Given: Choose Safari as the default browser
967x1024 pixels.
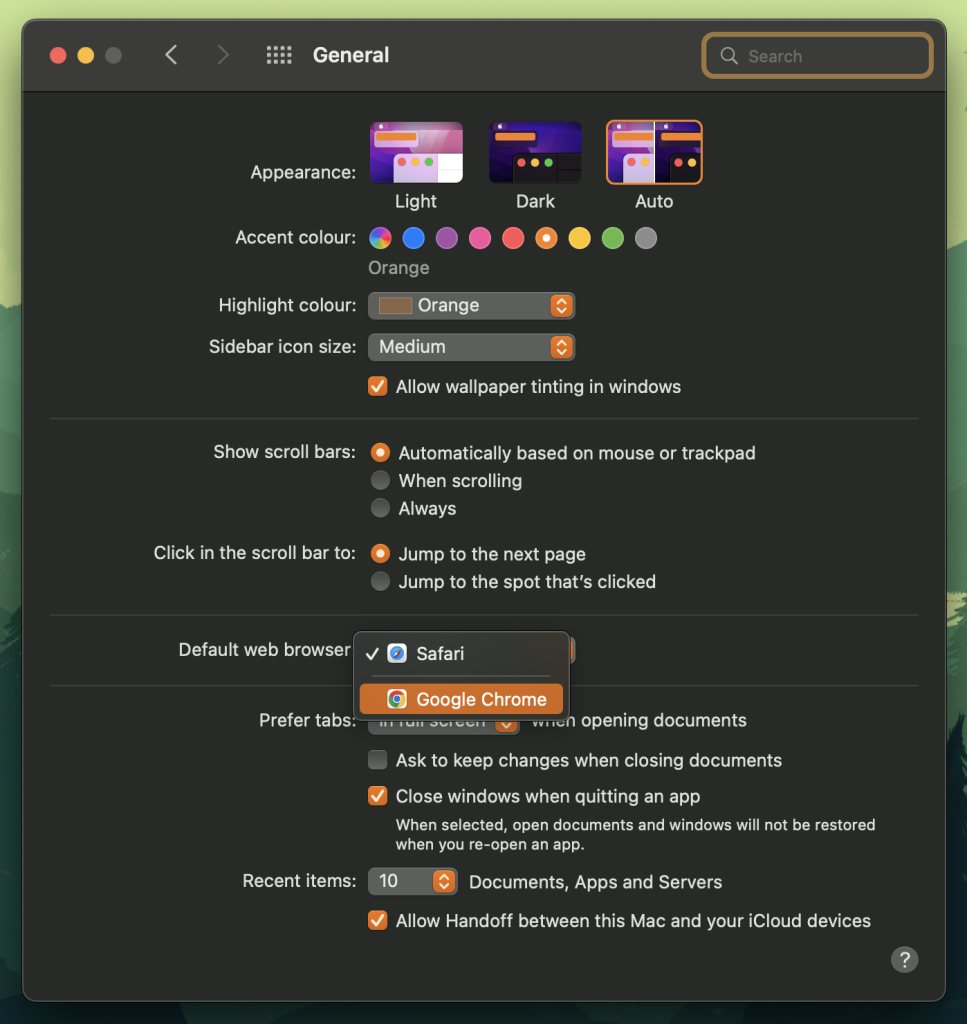Looking at the screenshot, I should (444, 654).
